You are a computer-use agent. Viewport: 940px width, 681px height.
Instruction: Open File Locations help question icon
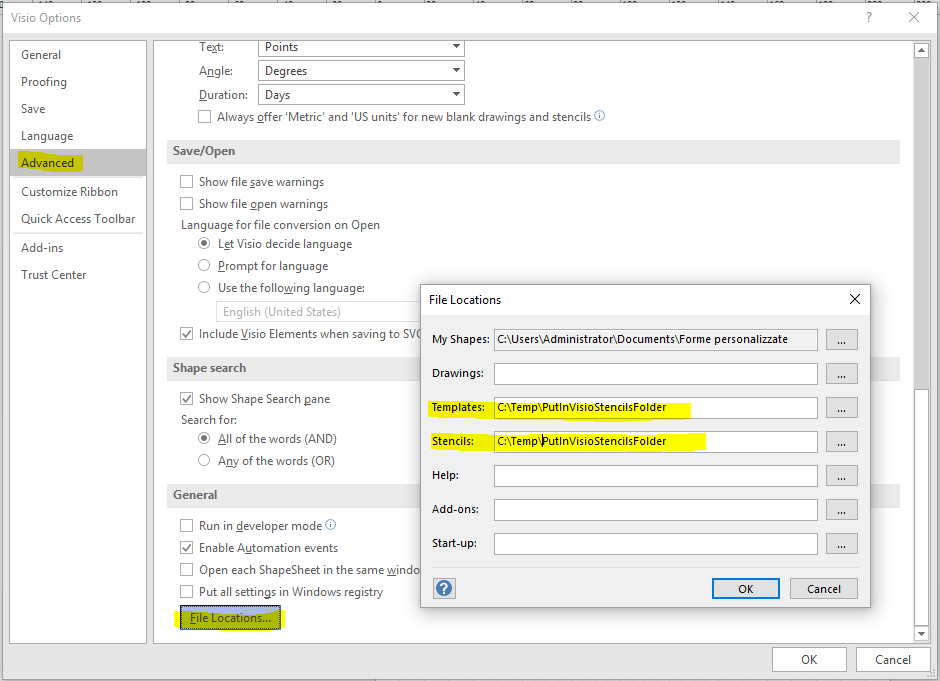click(444, 589)
